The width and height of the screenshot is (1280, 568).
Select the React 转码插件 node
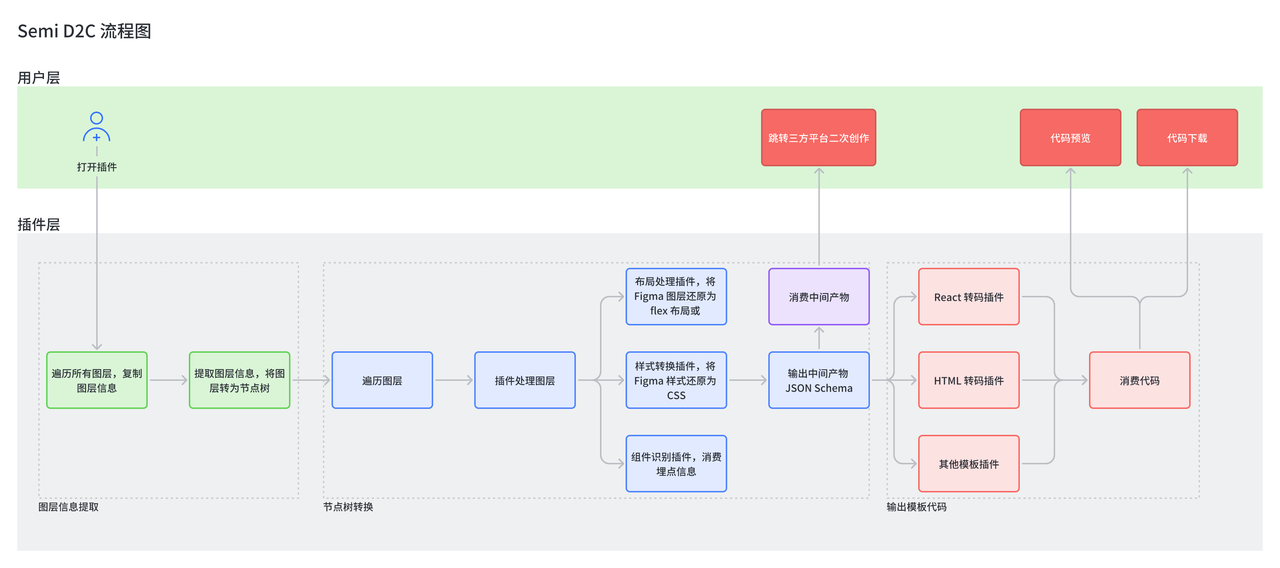[x=969, y=297]
